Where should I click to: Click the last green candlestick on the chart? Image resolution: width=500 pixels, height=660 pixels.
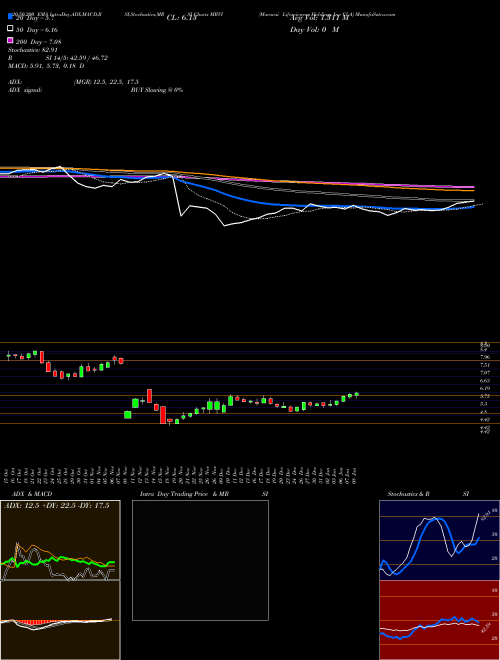356,394
